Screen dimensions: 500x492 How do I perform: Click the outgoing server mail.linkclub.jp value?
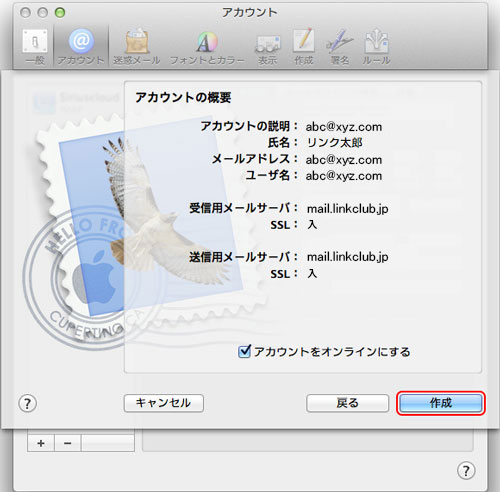[x=347, y=257]
